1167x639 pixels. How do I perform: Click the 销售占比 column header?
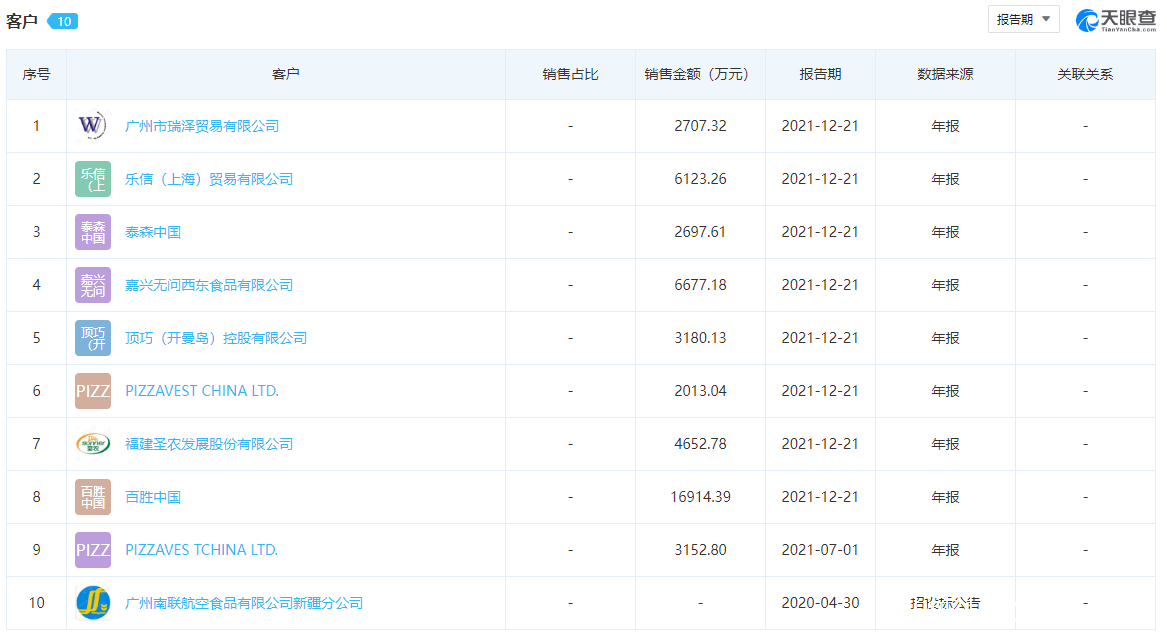[x=570, y=74]
